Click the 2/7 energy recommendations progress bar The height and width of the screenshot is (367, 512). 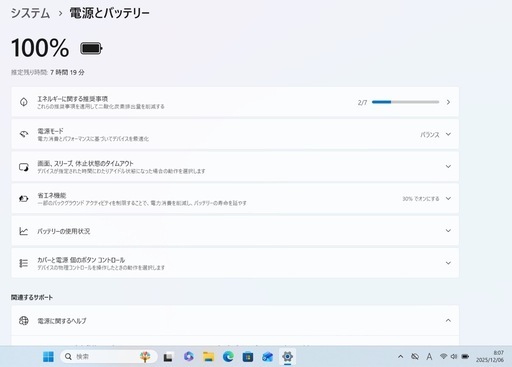coord(405,102)
